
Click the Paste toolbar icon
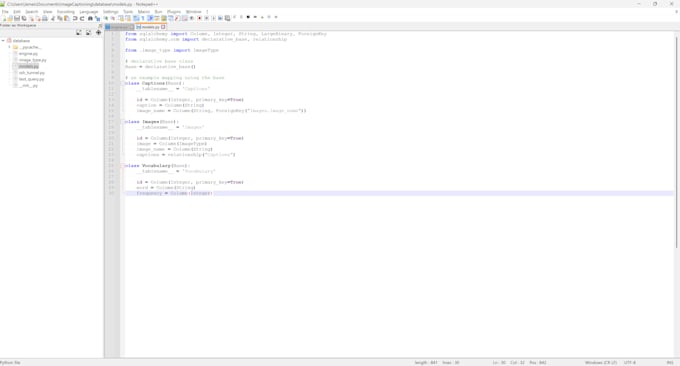67,18
